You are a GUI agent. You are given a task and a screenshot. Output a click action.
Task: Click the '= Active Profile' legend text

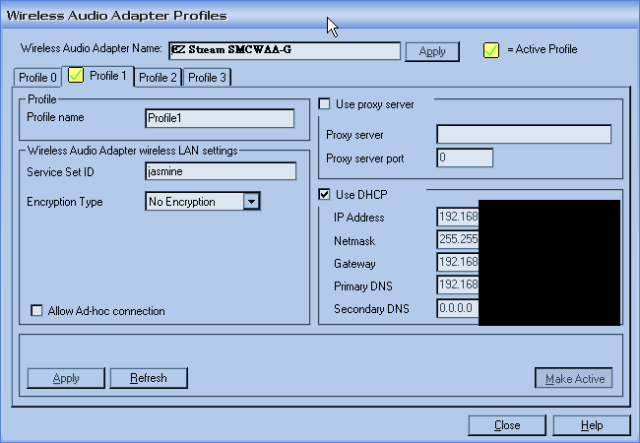pos(542,49)
